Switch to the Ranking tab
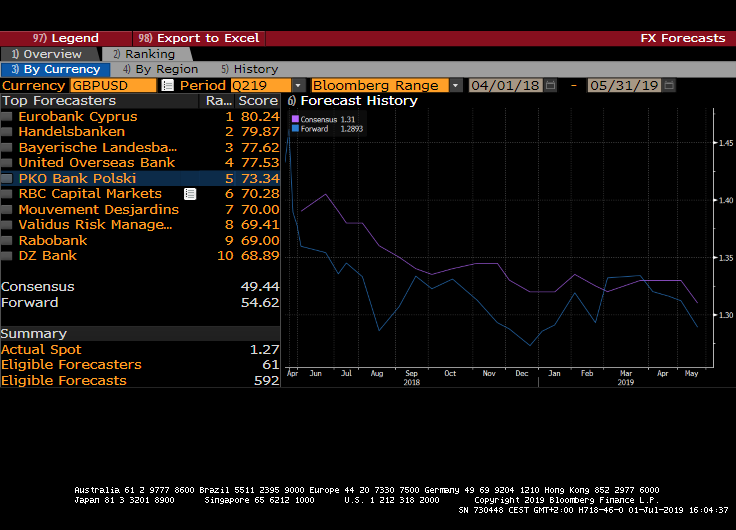This screenshot has height=530, width=736. pyautogui.click(x=143, y=54)
